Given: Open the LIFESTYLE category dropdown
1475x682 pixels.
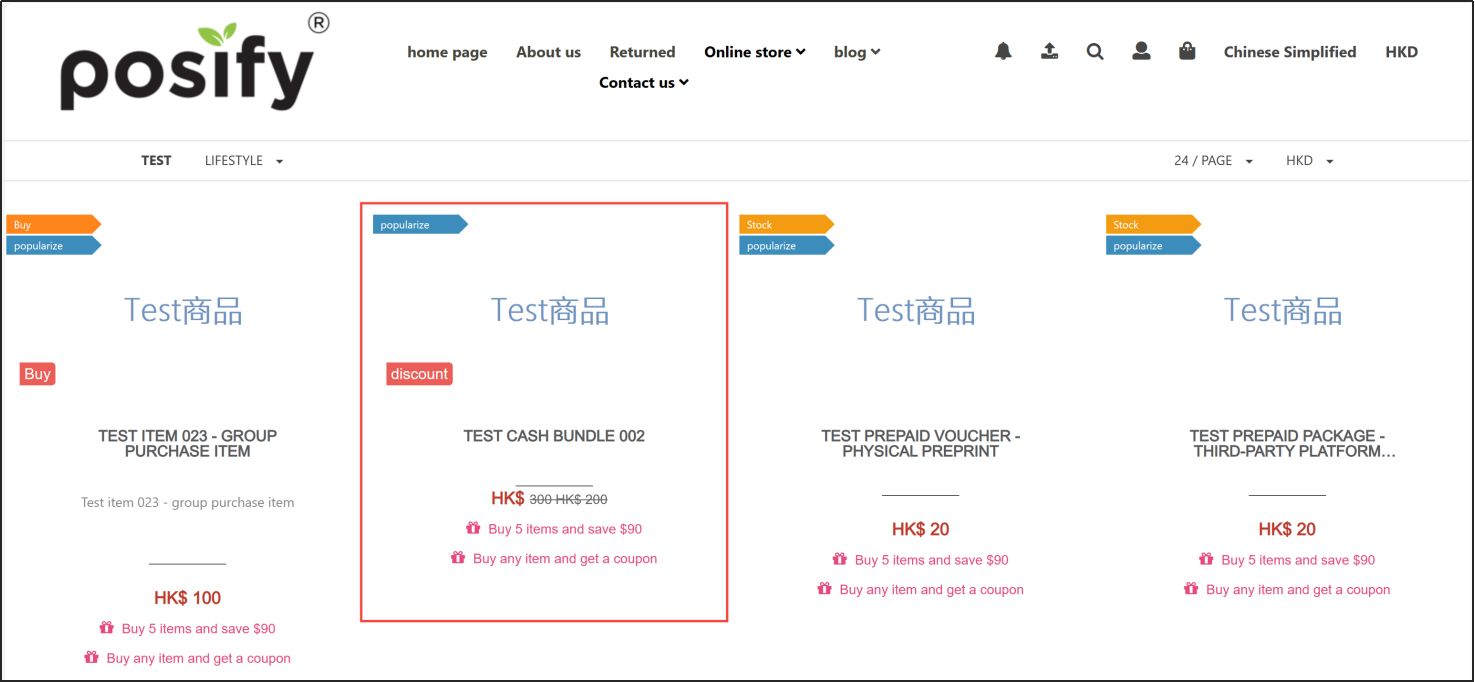Looking at the screenshot, I should (x=243, y=161).
